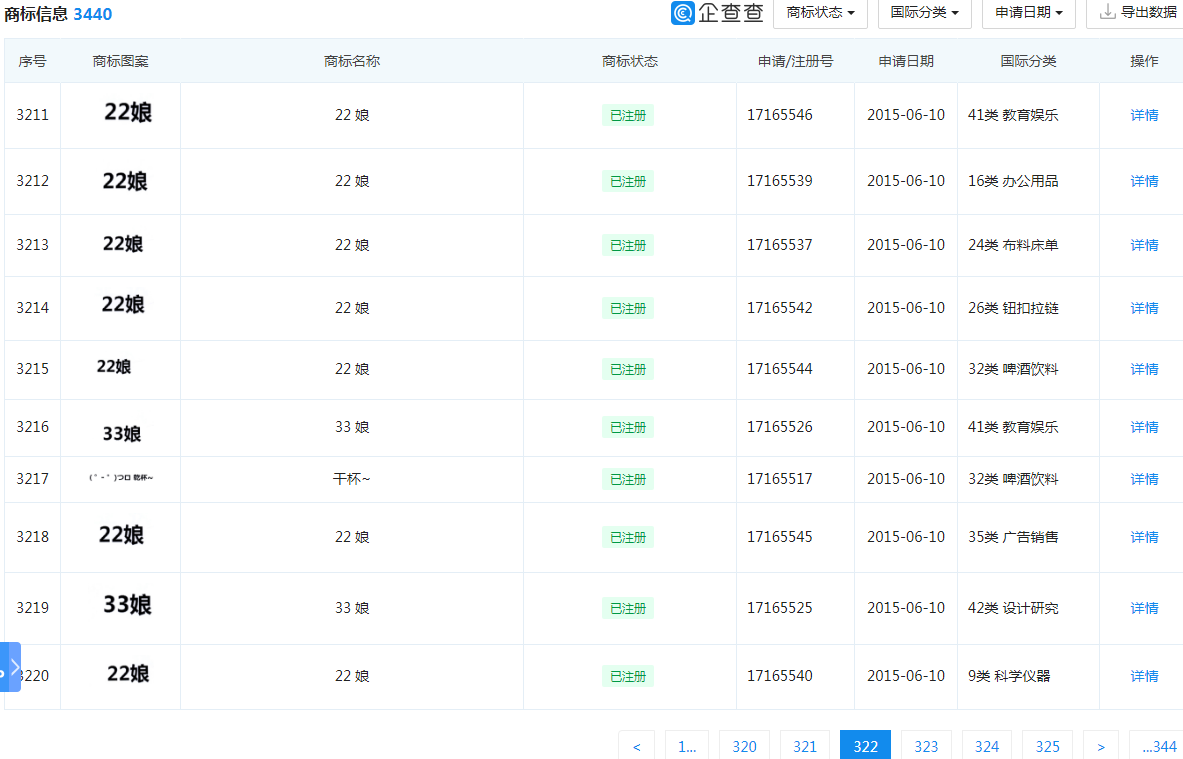This screenshot has width=1183, height=759.
Task: Click page 1 in the pagination bar
Action: click(x=686, y=746)
